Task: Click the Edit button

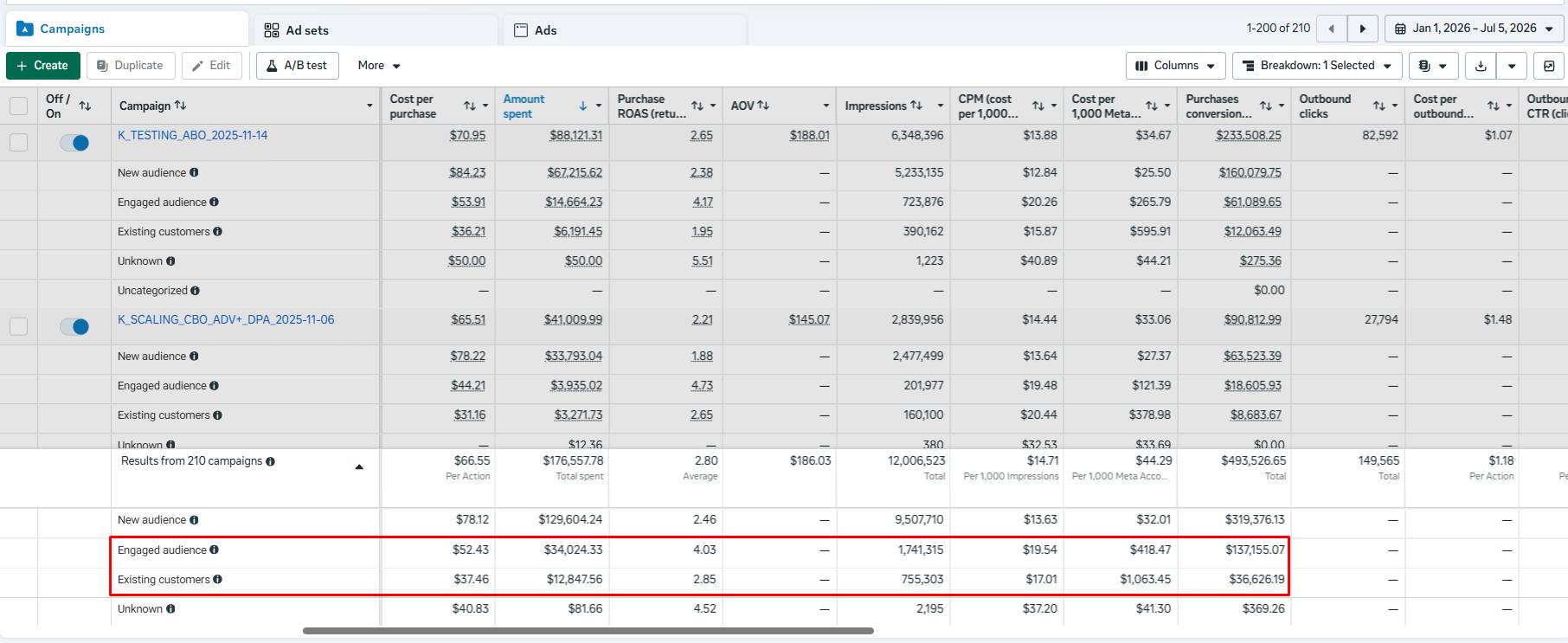Action: [x=212, y=66]
